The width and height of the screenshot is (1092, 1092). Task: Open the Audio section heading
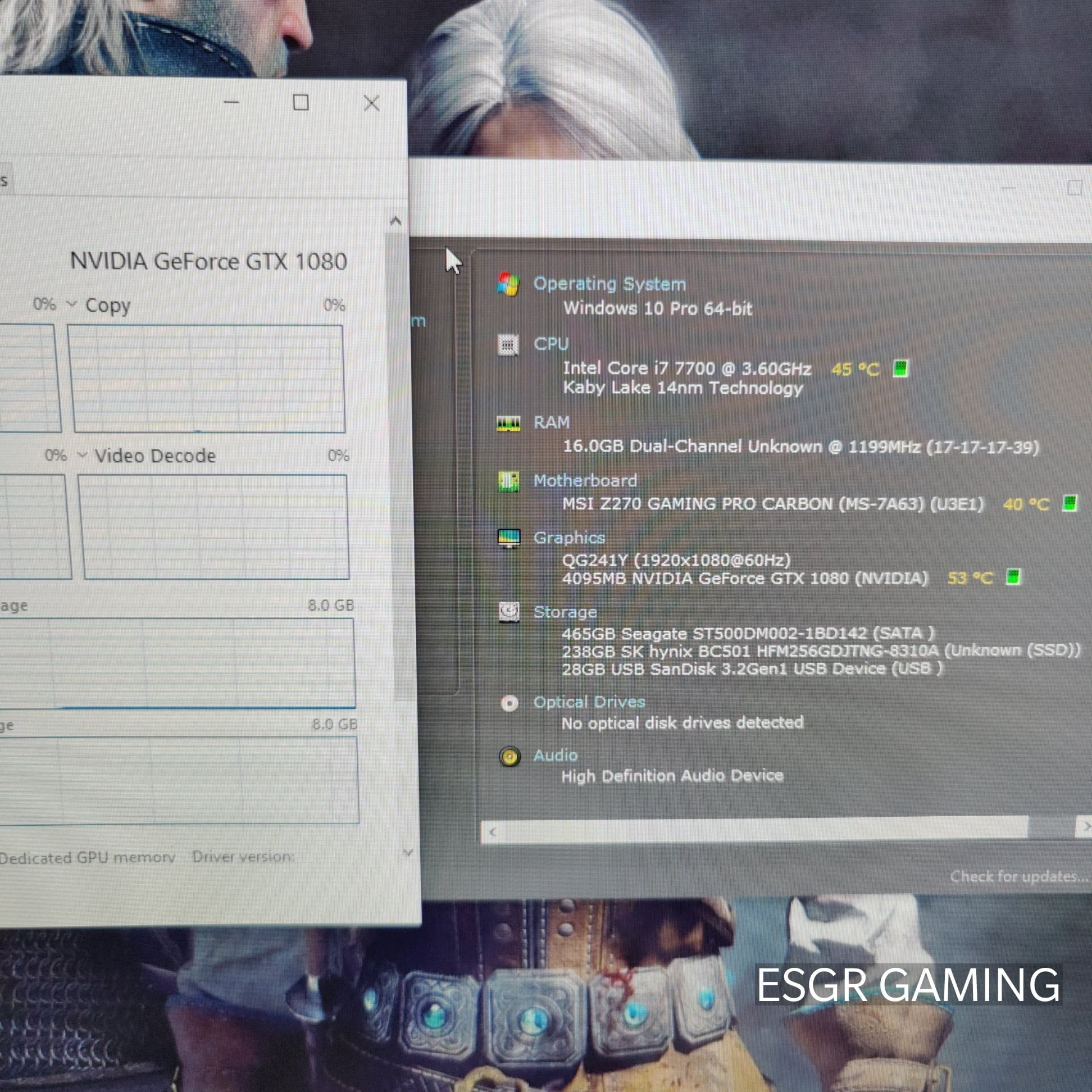click(x=555, y=755)
